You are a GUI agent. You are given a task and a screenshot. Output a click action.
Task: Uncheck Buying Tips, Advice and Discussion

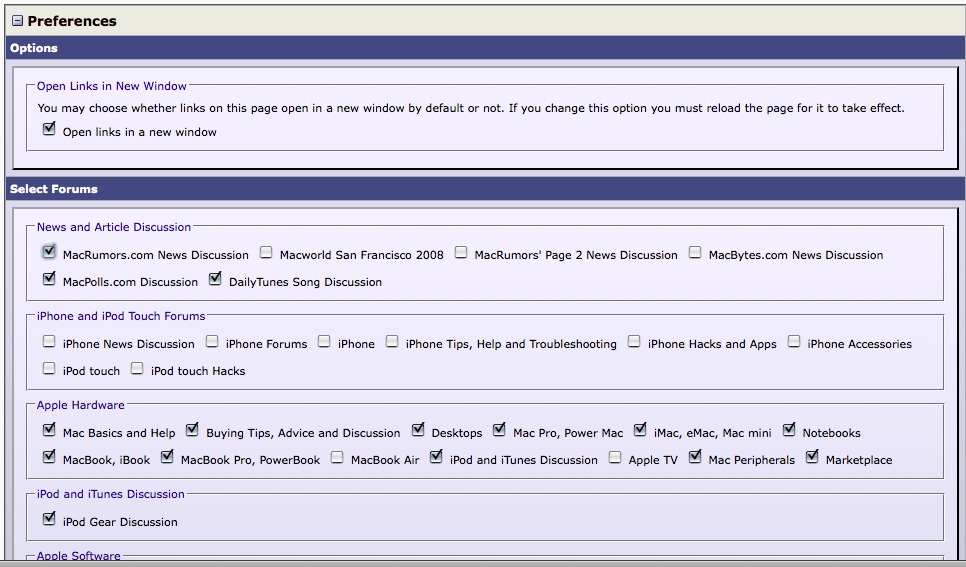(x=192, y=430)
